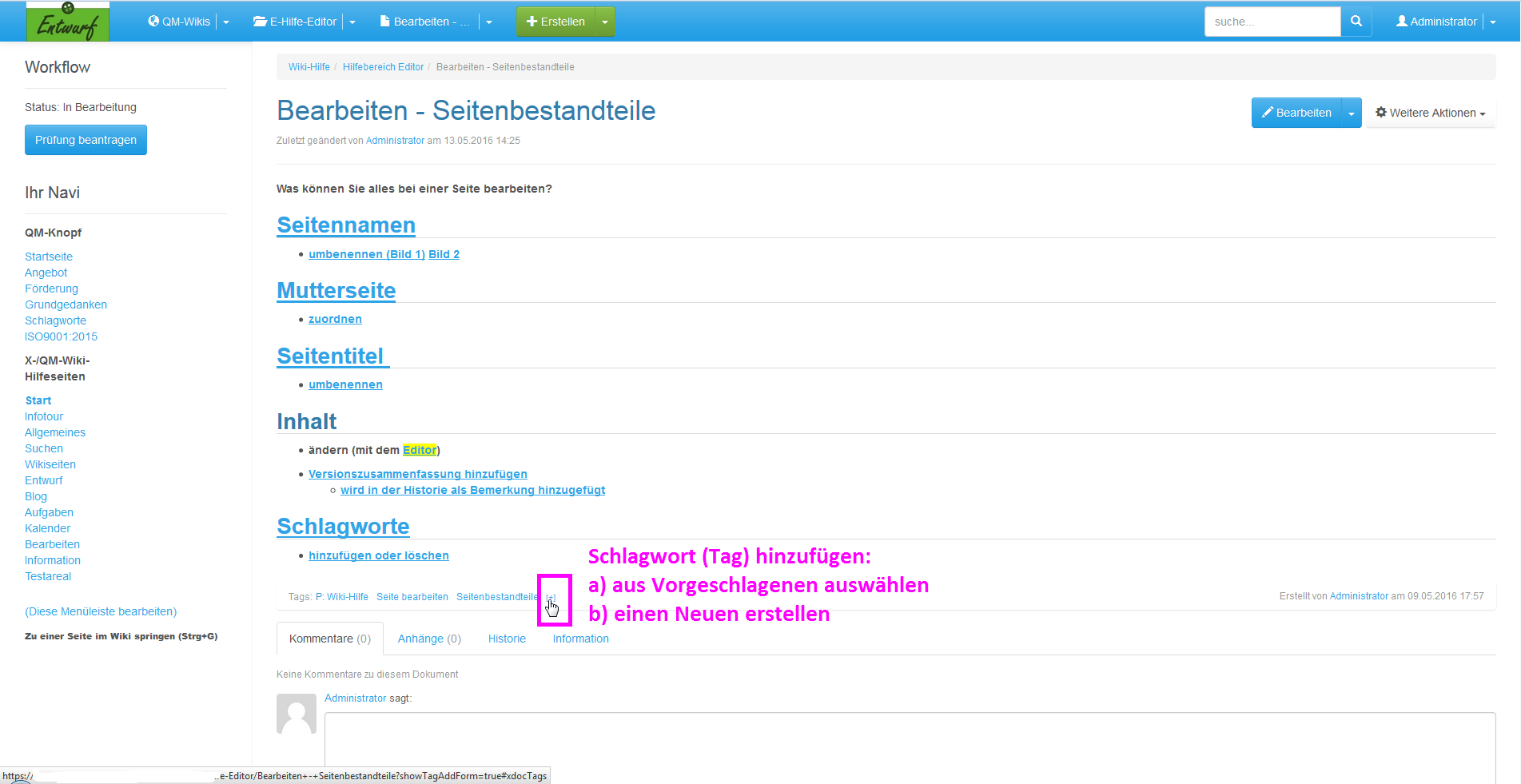Open the Weitere Aktionen dropdown
Image resolution: width=1521 pixels, height=784 pixels.
pos(1430,113)
